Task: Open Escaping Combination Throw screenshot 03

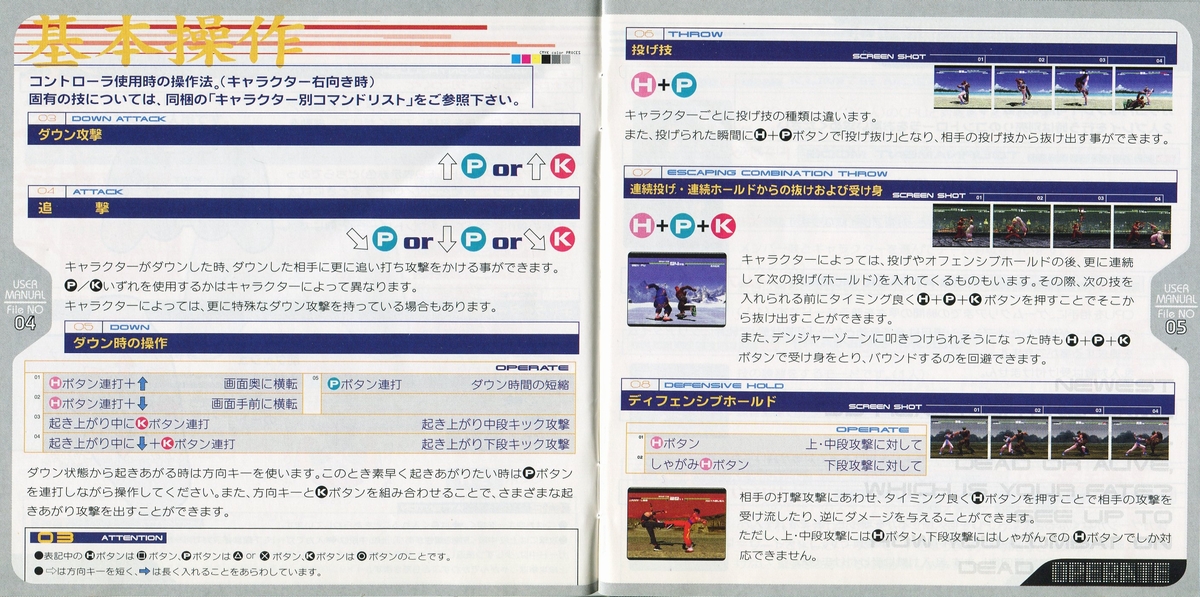Action: [1081, 227]
